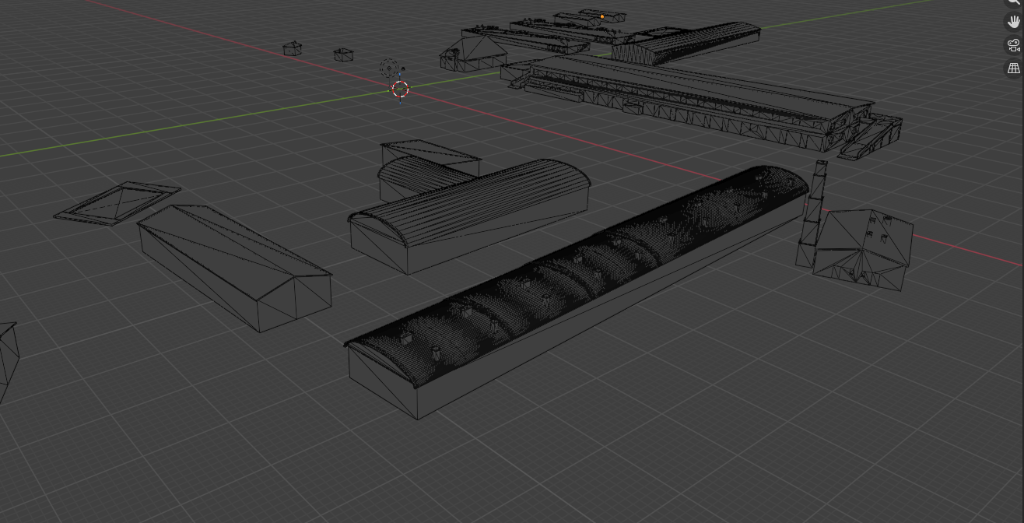Select the second small hut near red axis
Image resolution: width=1024 pixels, height=523 pixels.
coord(343,54)
